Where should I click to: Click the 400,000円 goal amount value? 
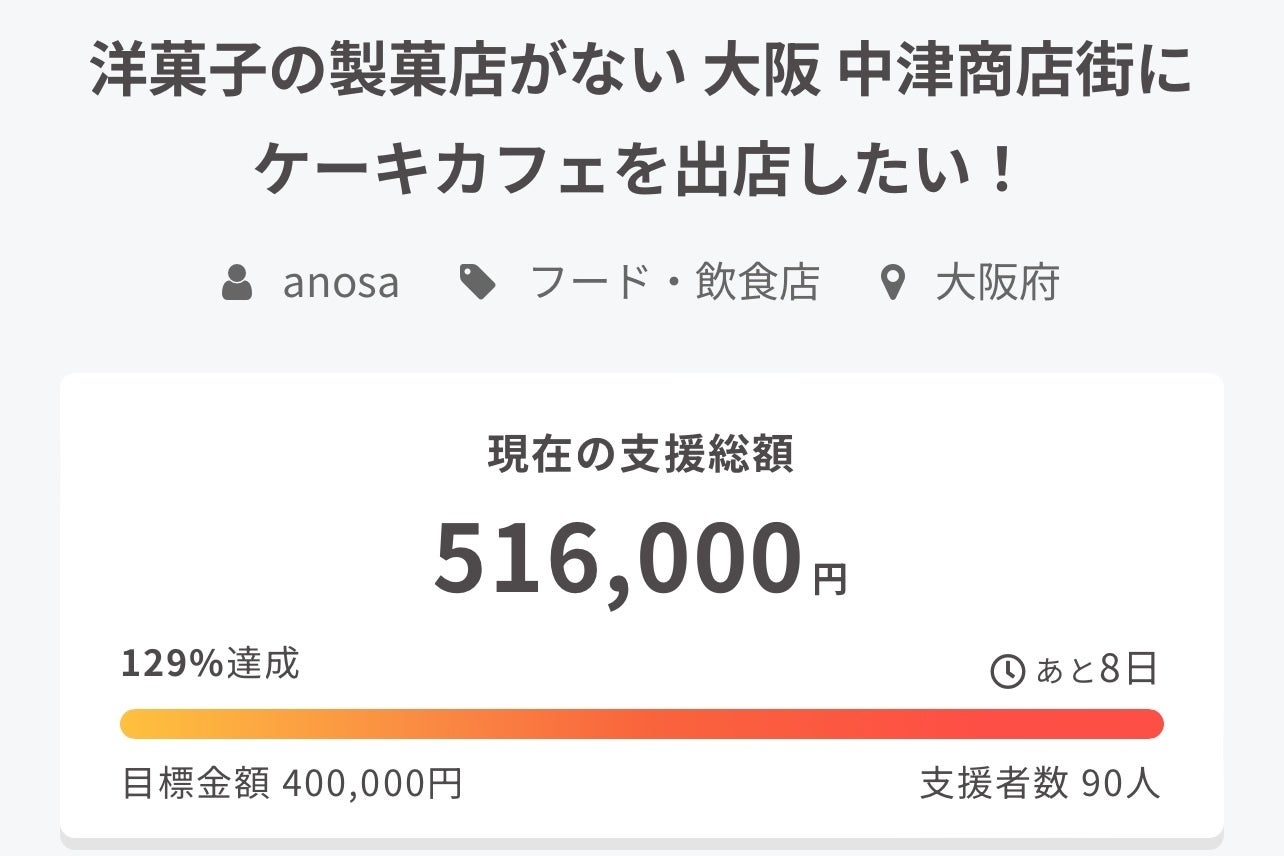point(372,784)
